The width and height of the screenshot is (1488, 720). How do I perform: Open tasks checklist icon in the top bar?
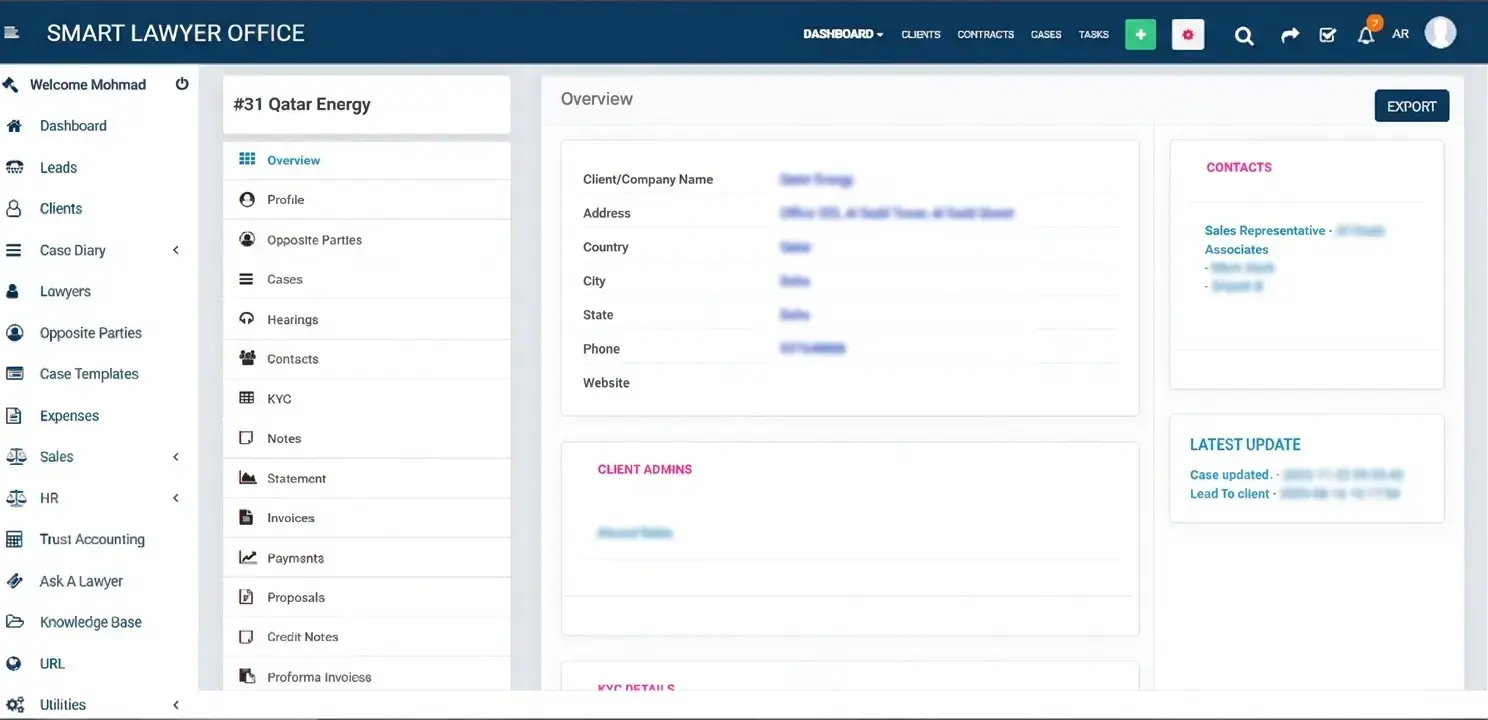tap(1327, 34)
